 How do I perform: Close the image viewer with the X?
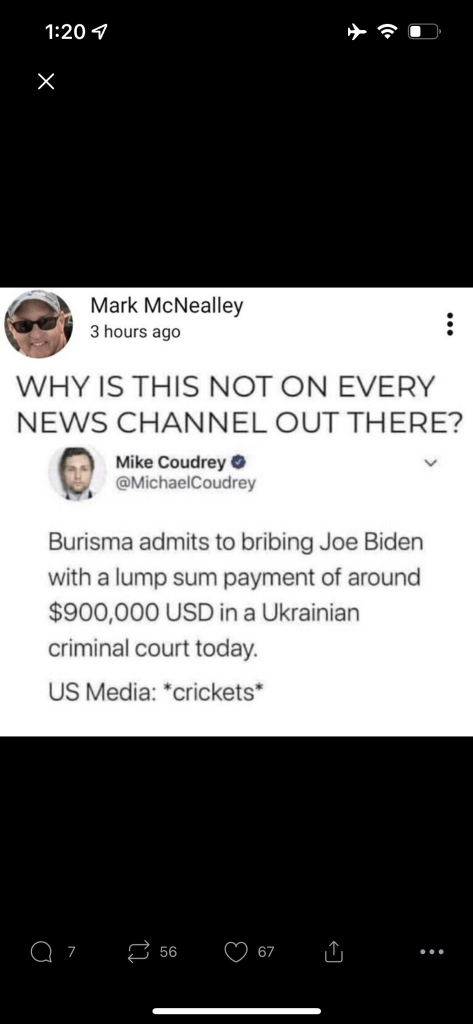pyautogui.click(x=45, y=81)
